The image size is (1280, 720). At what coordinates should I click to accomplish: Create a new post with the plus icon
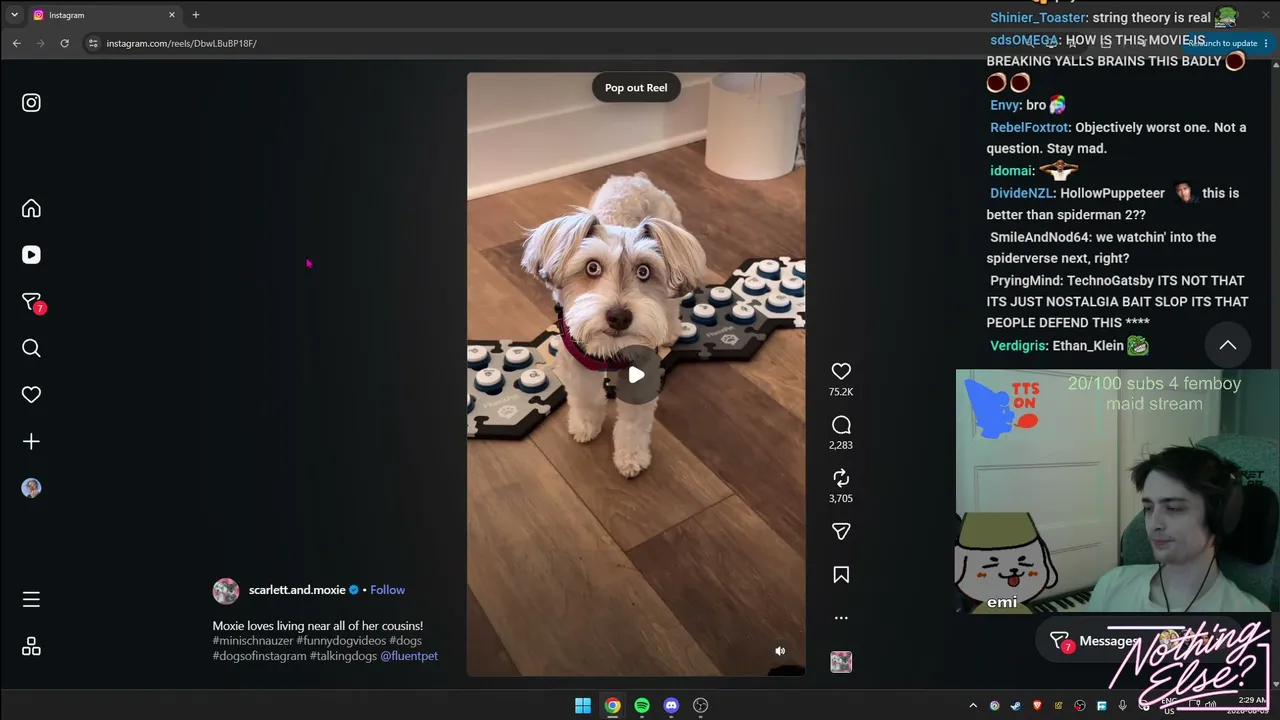(x=31, y=441)
